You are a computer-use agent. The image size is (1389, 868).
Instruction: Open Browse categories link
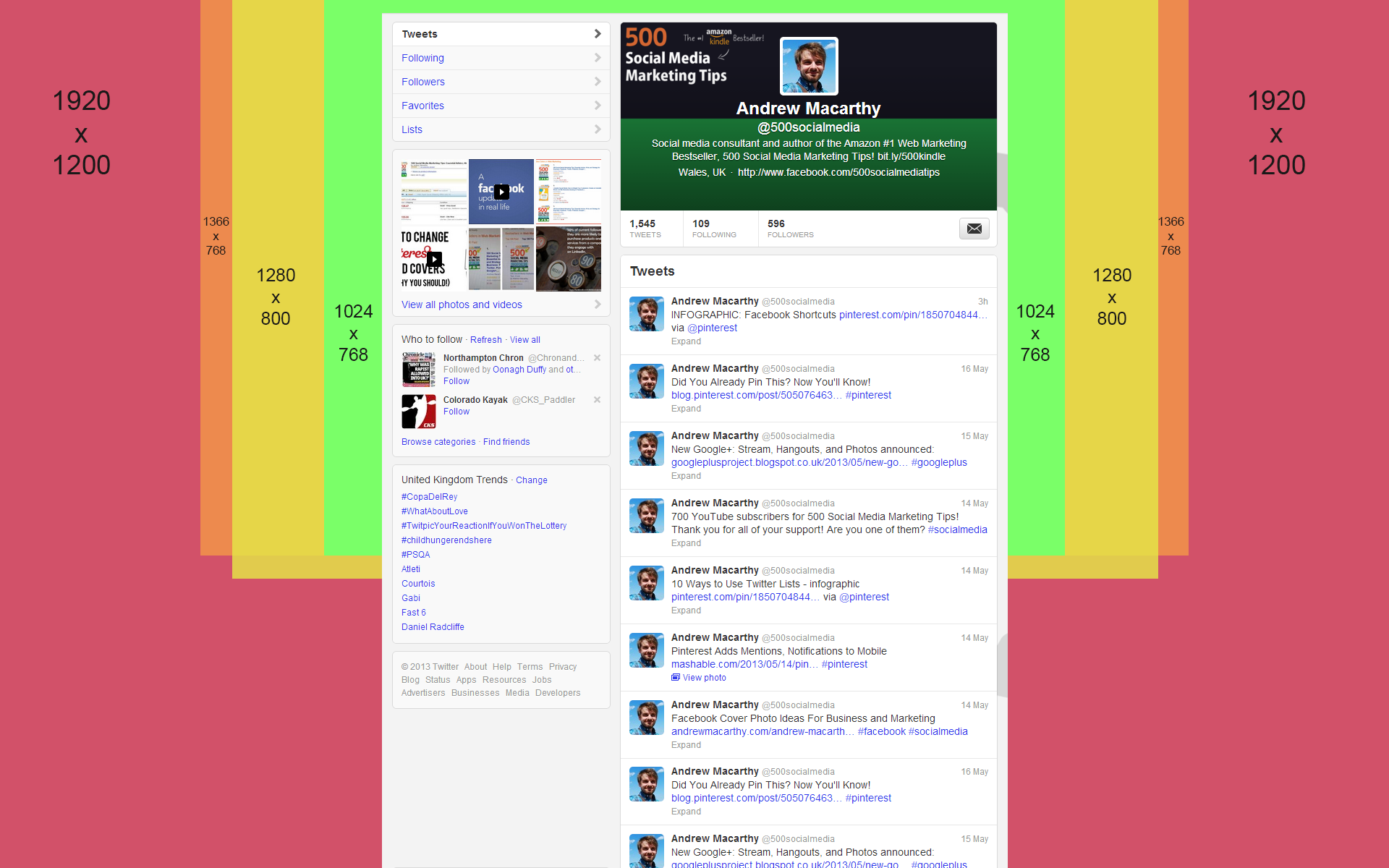pos(438,442)
